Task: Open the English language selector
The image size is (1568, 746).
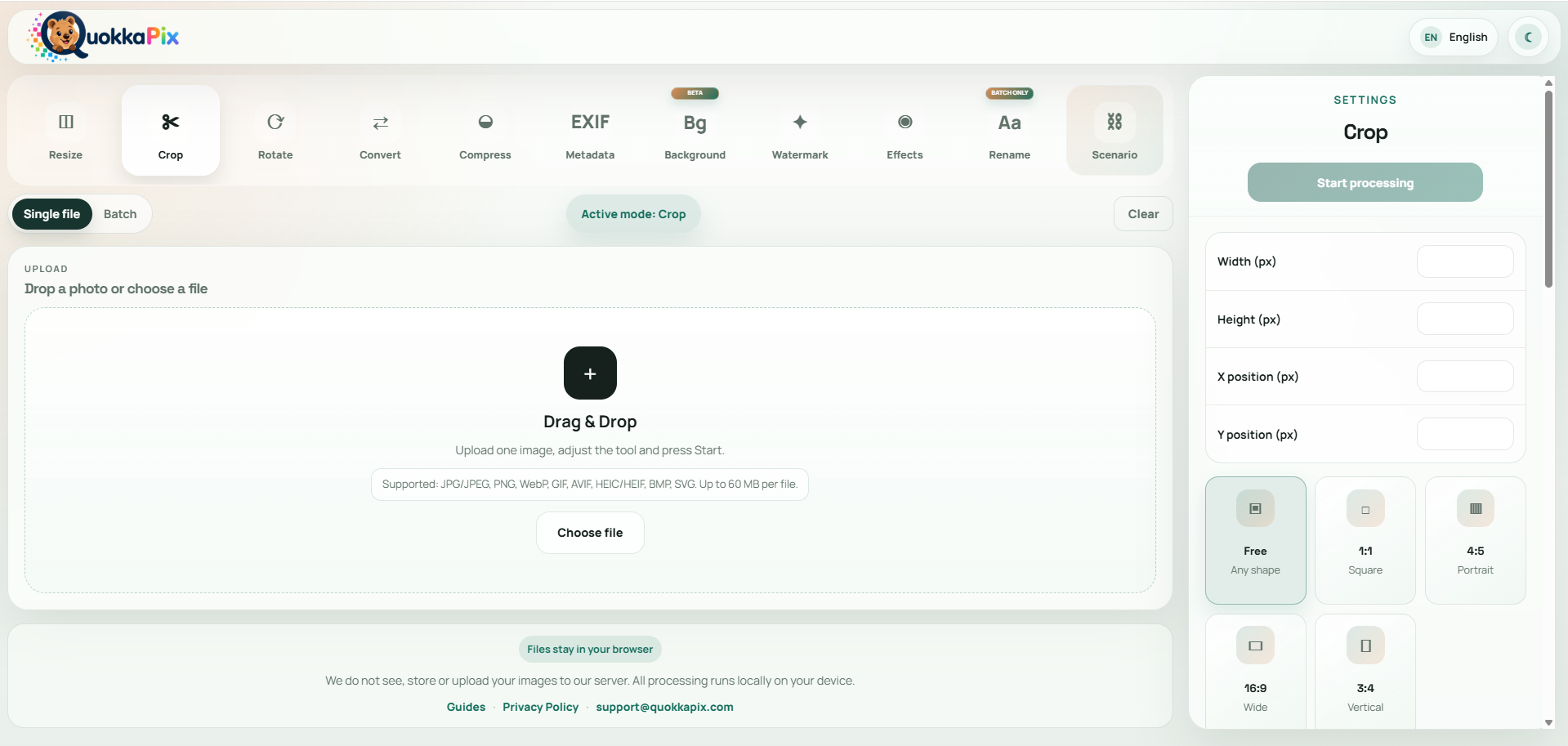Action: (x=1454, y=37)
